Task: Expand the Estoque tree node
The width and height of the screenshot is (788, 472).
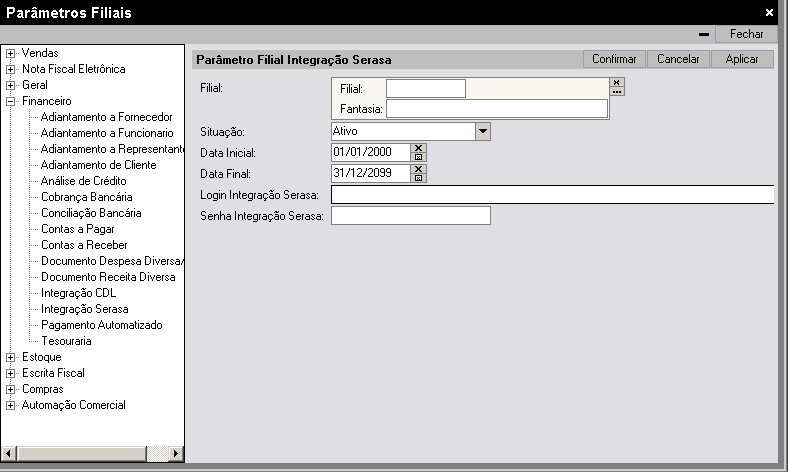Action: point(10,357)
